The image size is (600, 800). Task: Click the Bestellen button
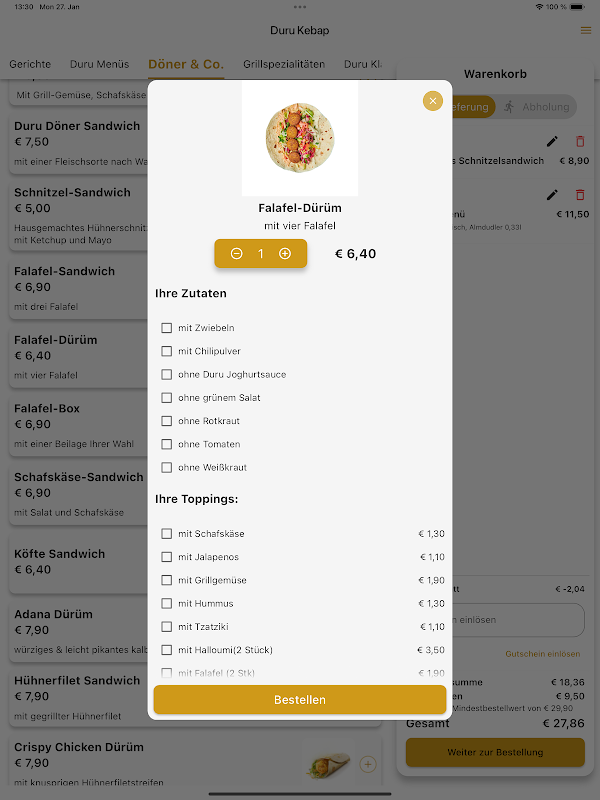[x=300, y=699]
